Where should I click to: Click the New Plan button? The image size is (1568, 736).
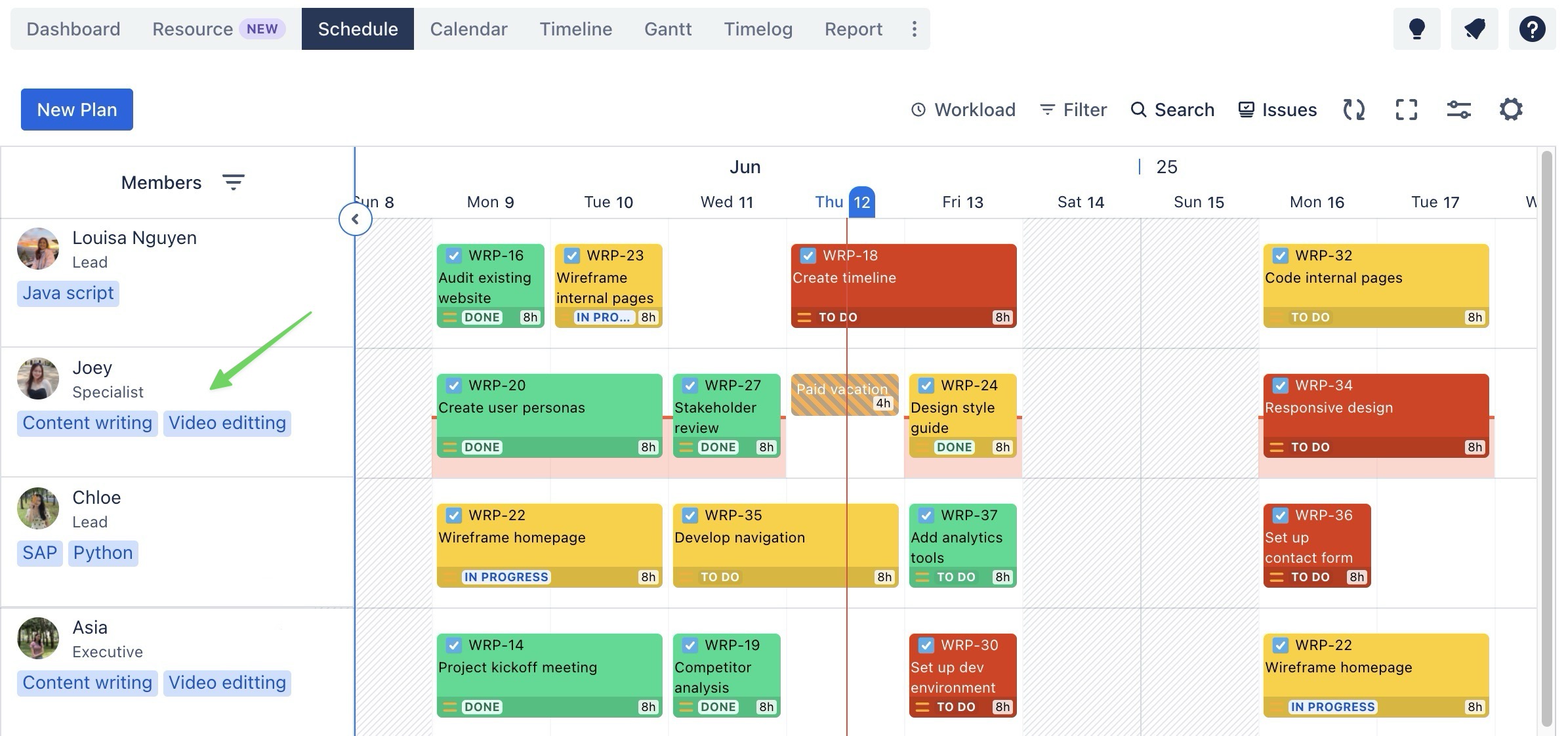pyautogui.click(x=77, y=110)
